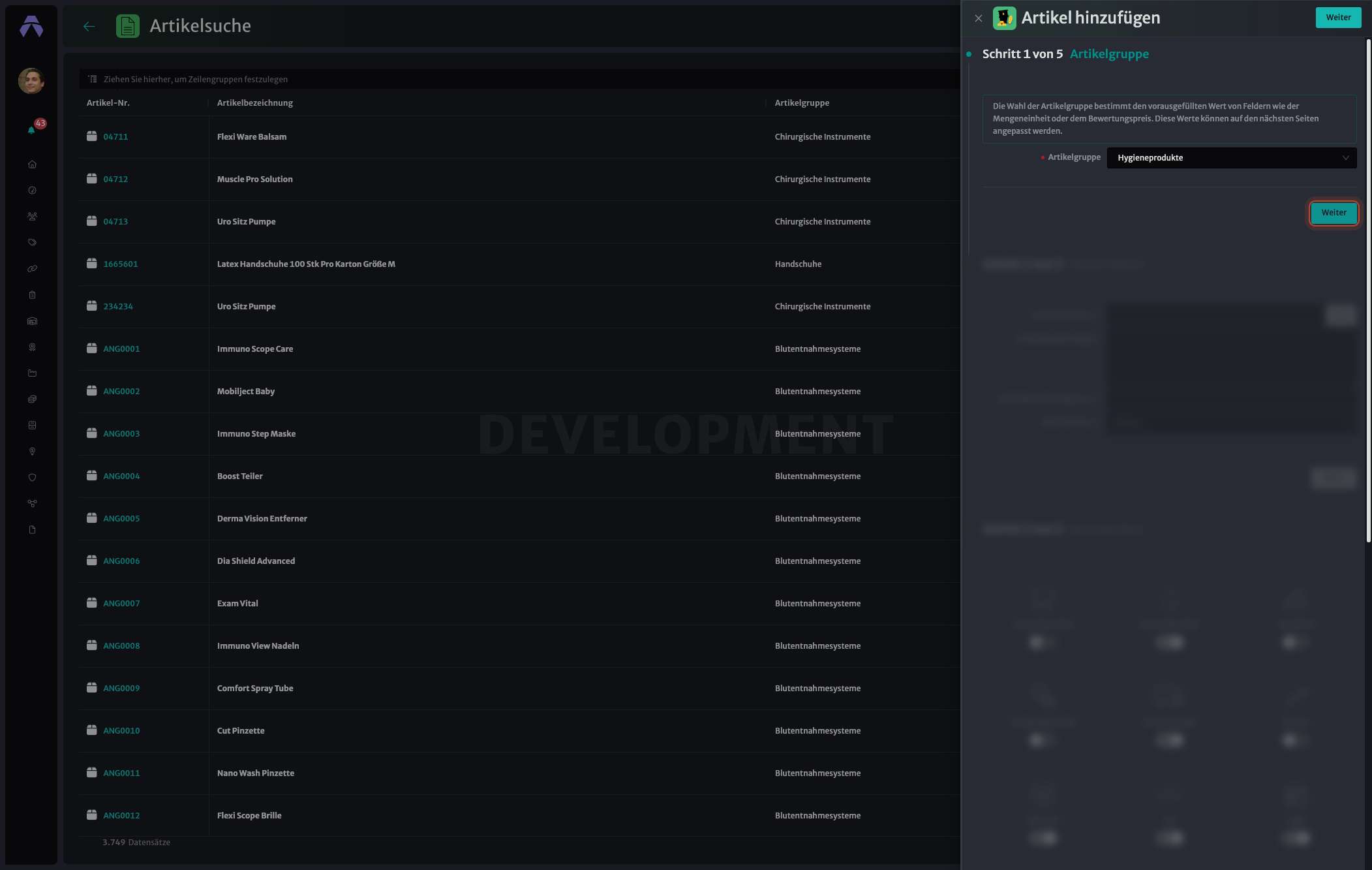Select 'Latex Handschuhe 100 Stk Pro Karton Größe M'
The height and width of the screenshot is (870, 1372).
306,264
